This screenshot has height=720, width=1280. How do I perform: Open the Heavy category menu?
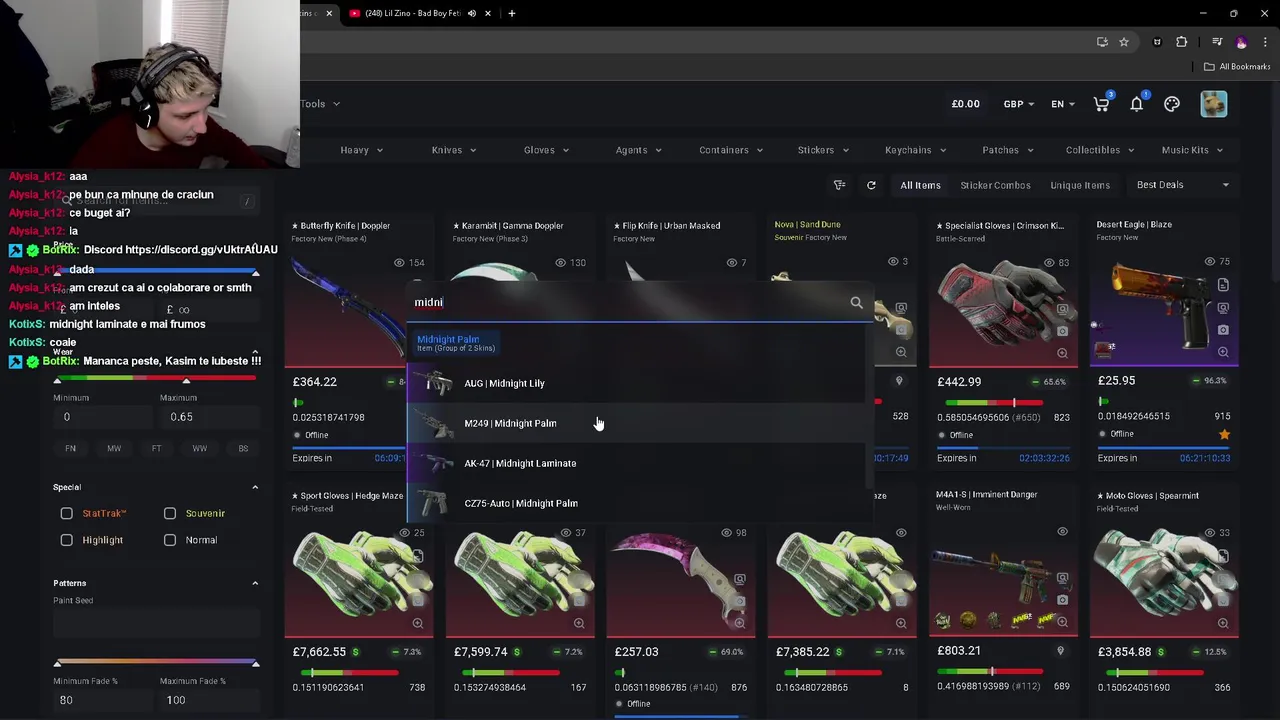pos(361,150)
